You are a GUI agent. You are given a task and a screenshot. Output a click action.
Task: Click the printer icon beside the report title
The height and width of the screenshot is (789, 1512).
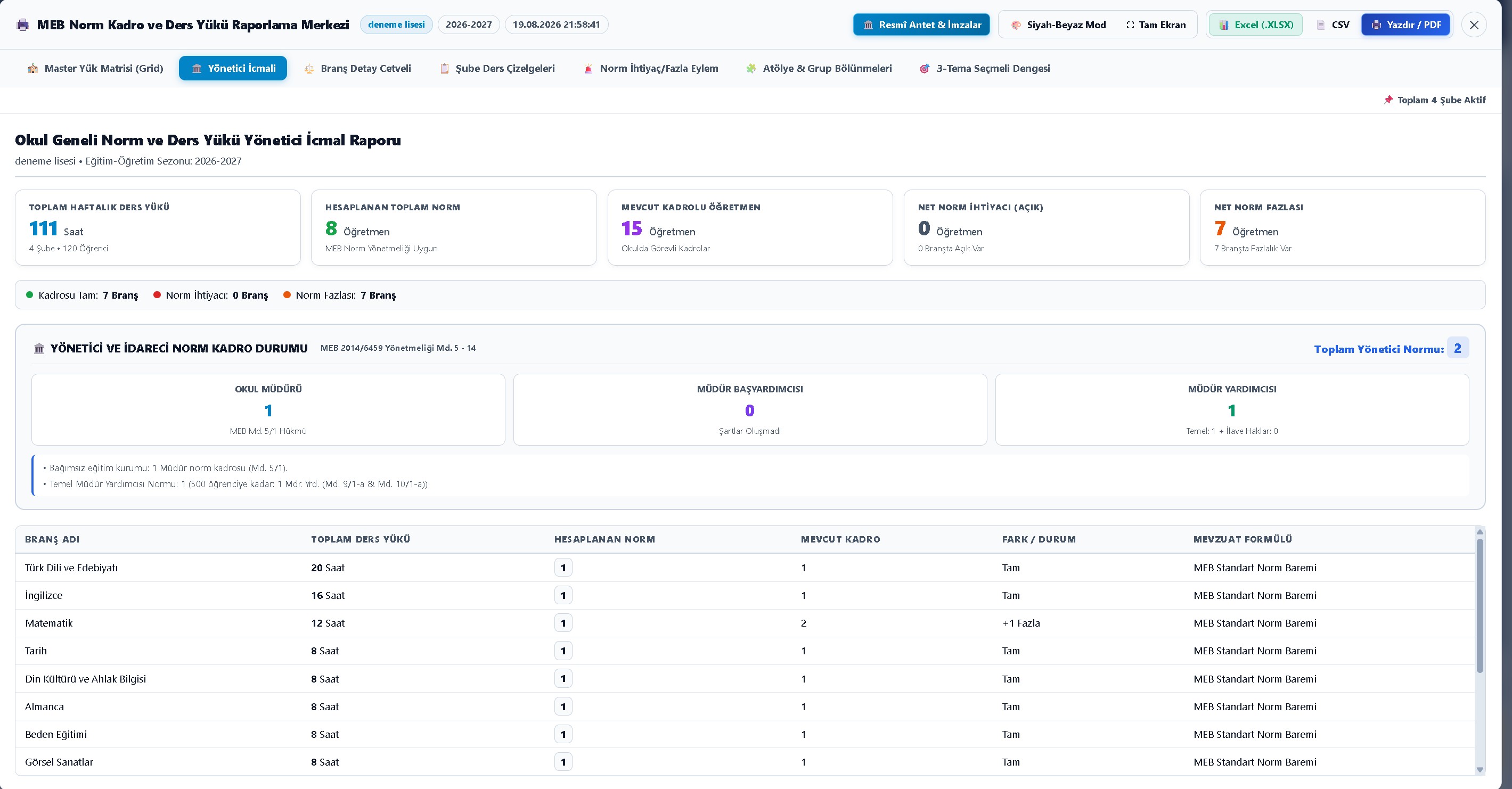tap(23, 24)
